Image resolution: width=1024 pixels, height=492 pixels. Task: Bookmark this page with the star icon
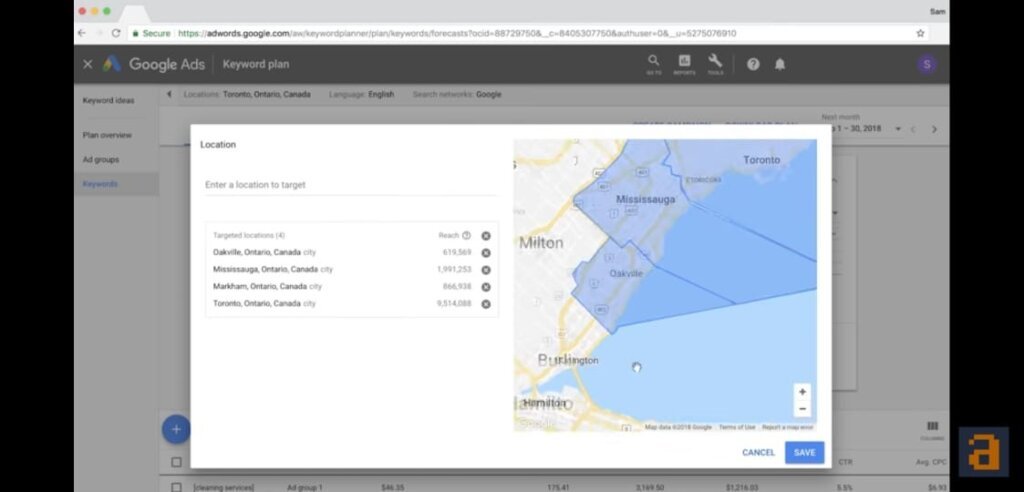coord(920,33)
